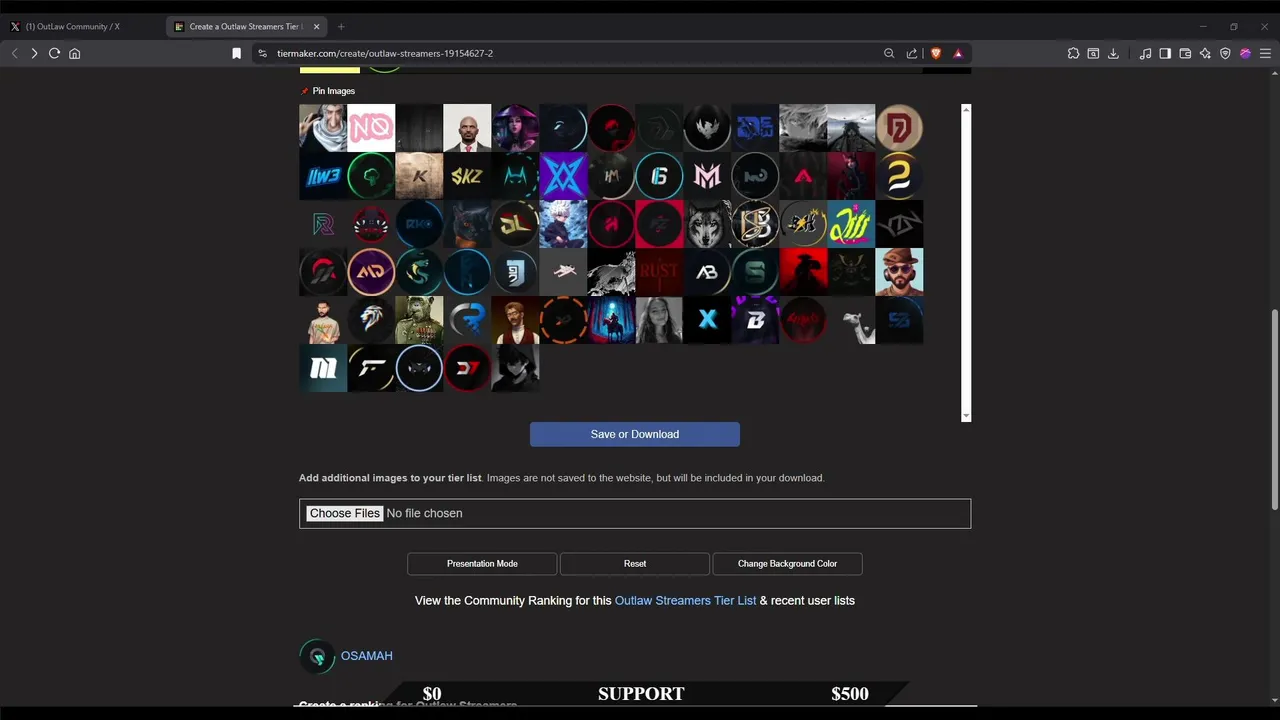Click the image pool scrollbar down arrow
The image size is (1280, 720).
click(x=966, y=416)
